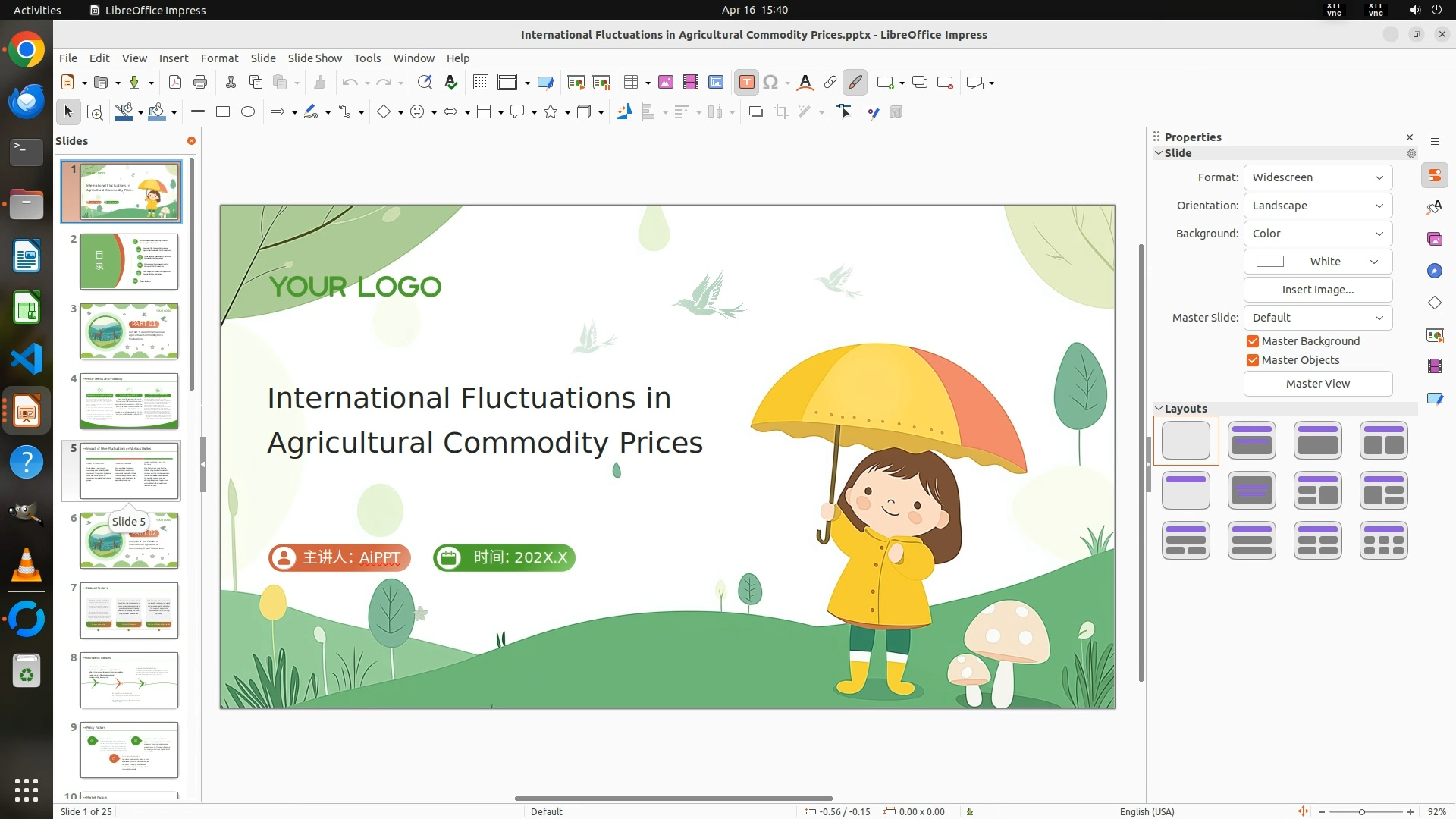Expand the Orientation Landscape dropdown

coord(1317,206)
